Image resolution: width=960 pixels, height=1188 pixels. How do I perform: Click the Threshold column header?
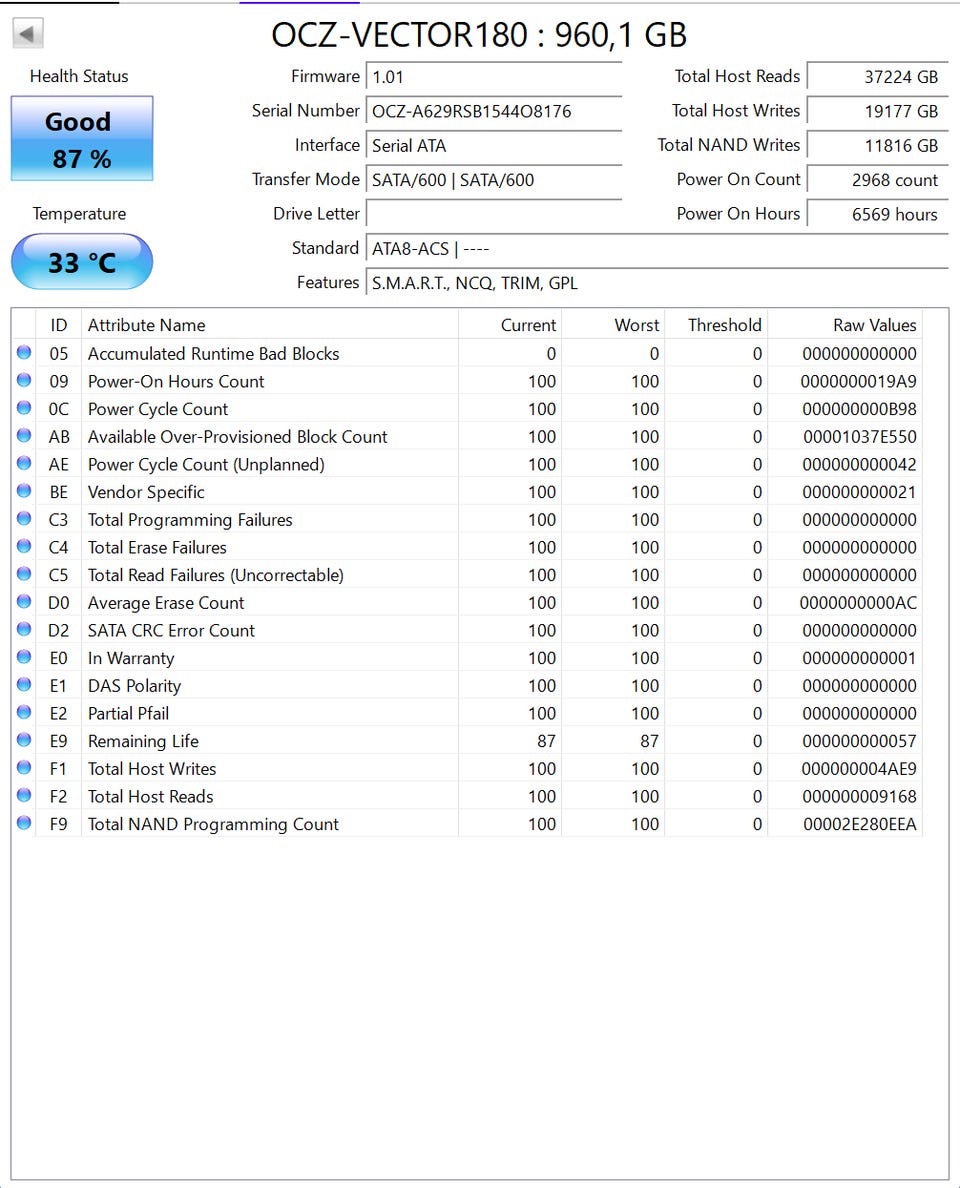click(716, 325)
